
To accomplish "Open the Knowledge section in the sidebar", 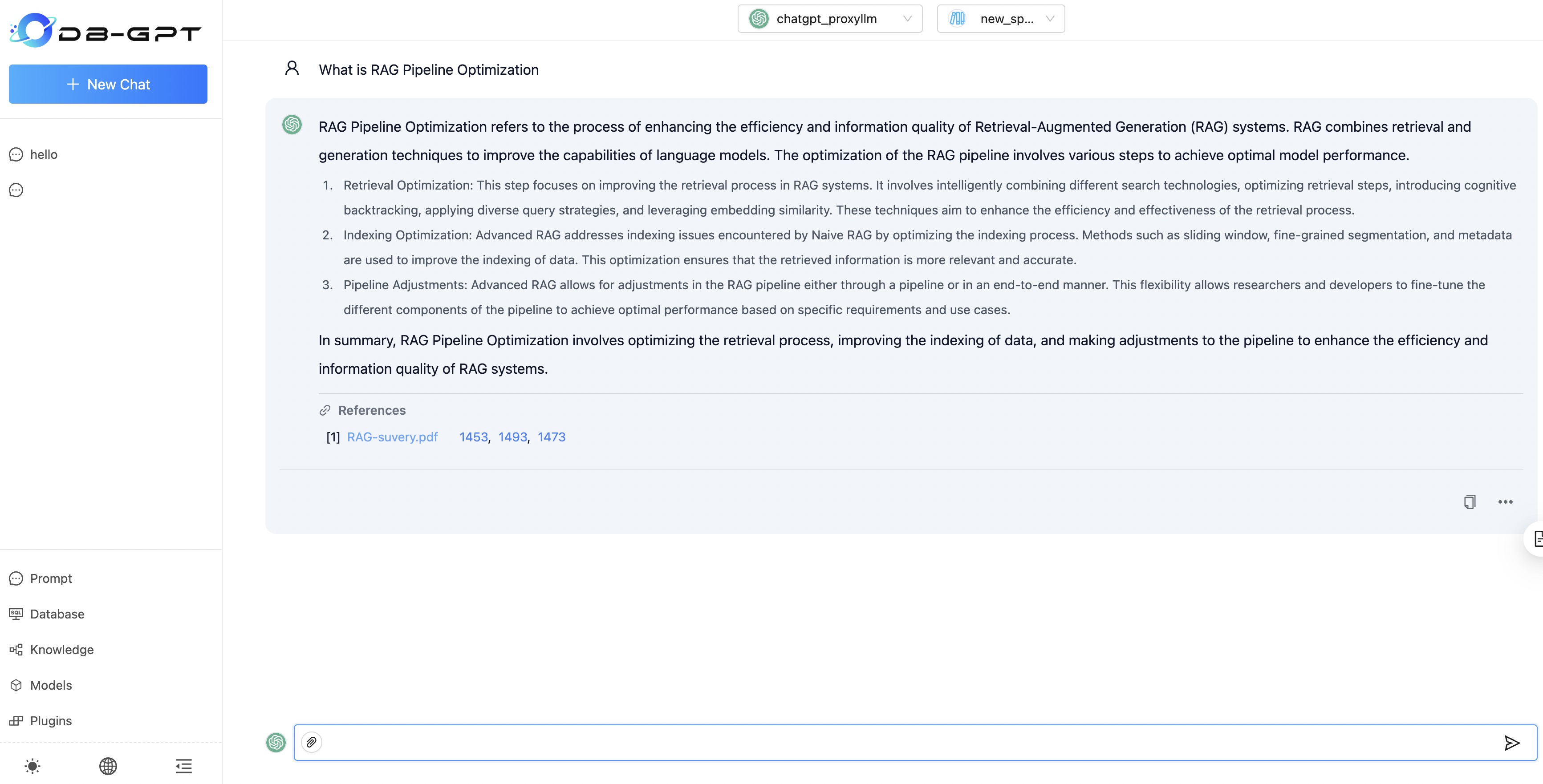I will [62, 649].
